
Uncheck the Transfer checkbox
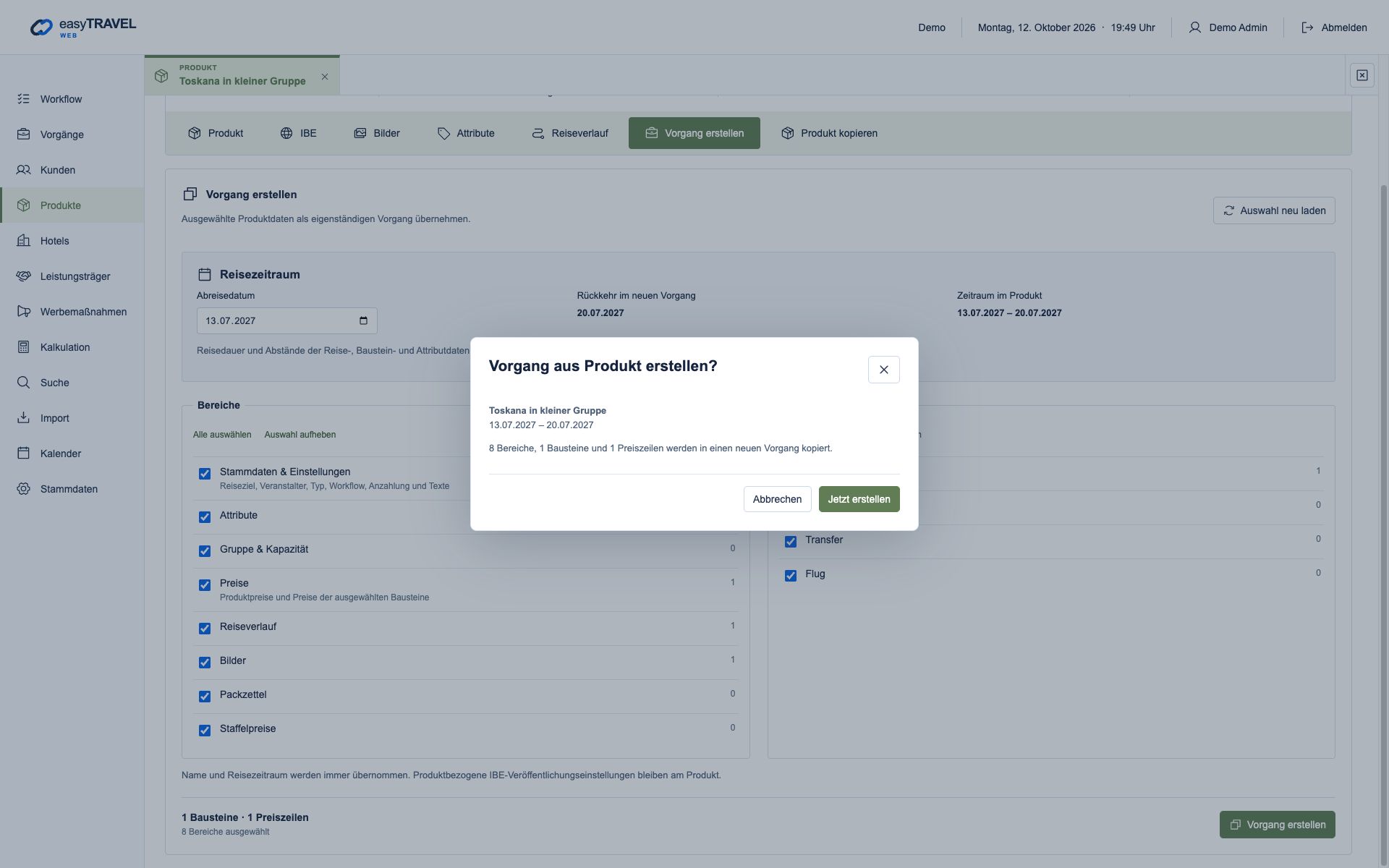791,542
